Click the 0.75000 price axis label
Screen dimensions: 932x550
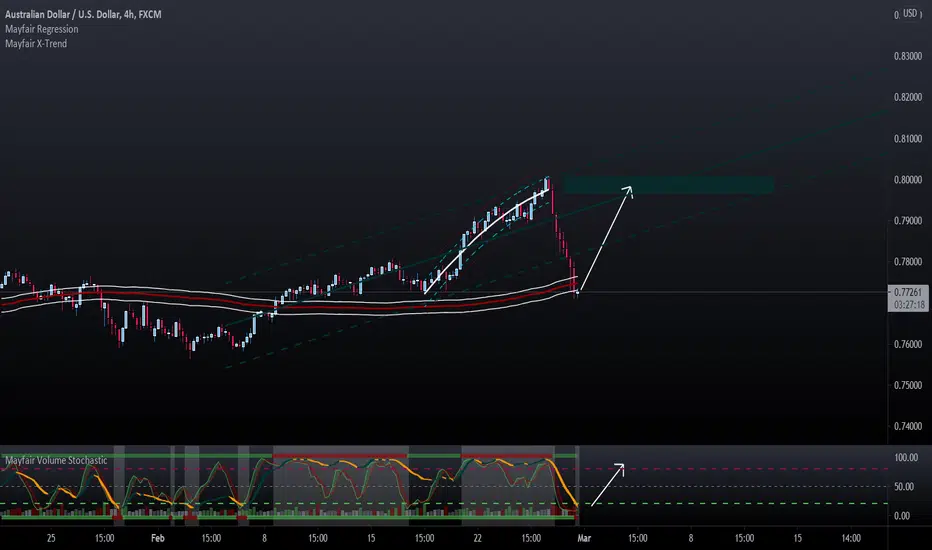[908, 385]
